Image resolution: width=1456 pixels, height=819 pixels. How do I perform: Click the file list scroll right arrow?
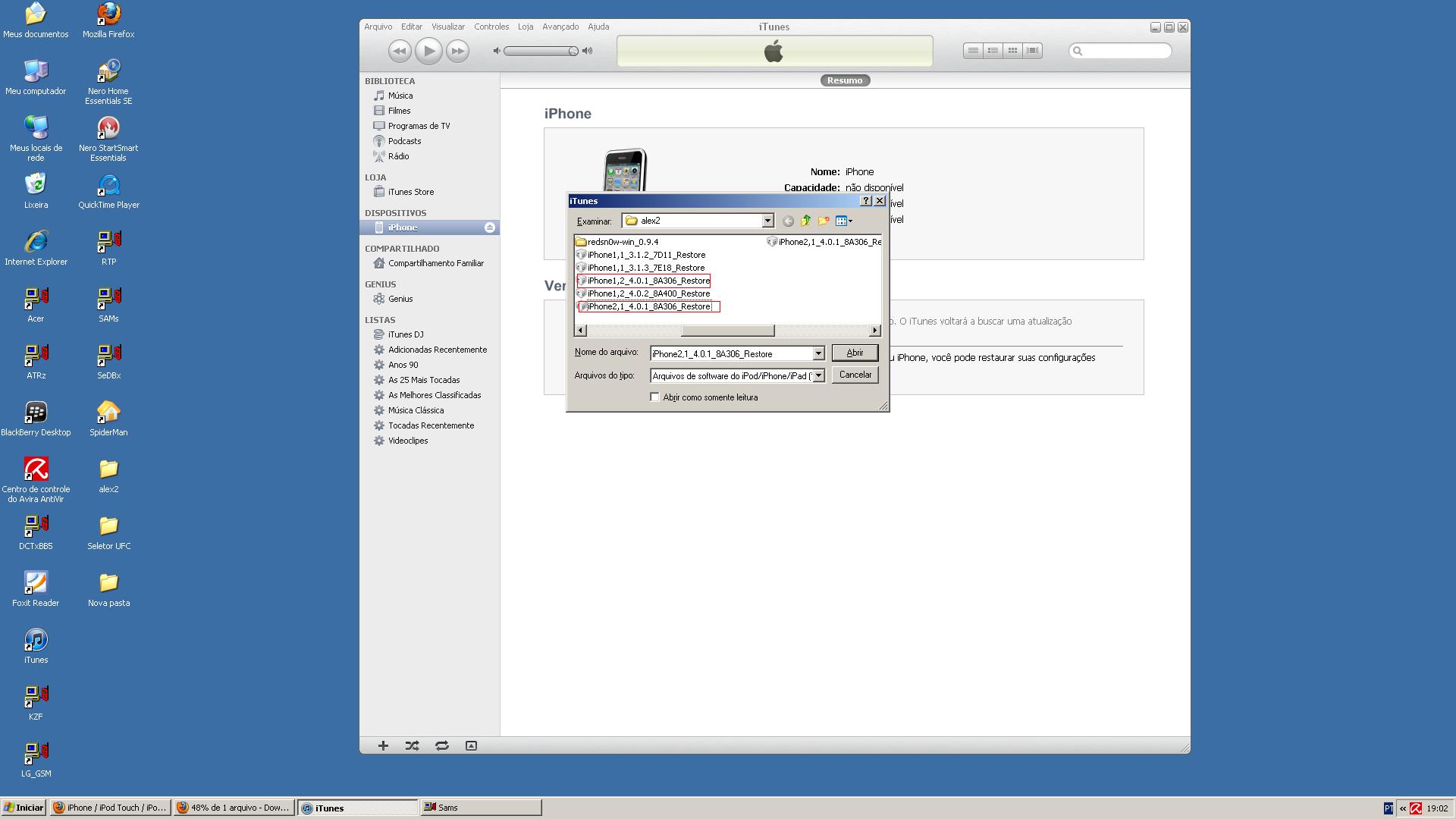(874, 331)
